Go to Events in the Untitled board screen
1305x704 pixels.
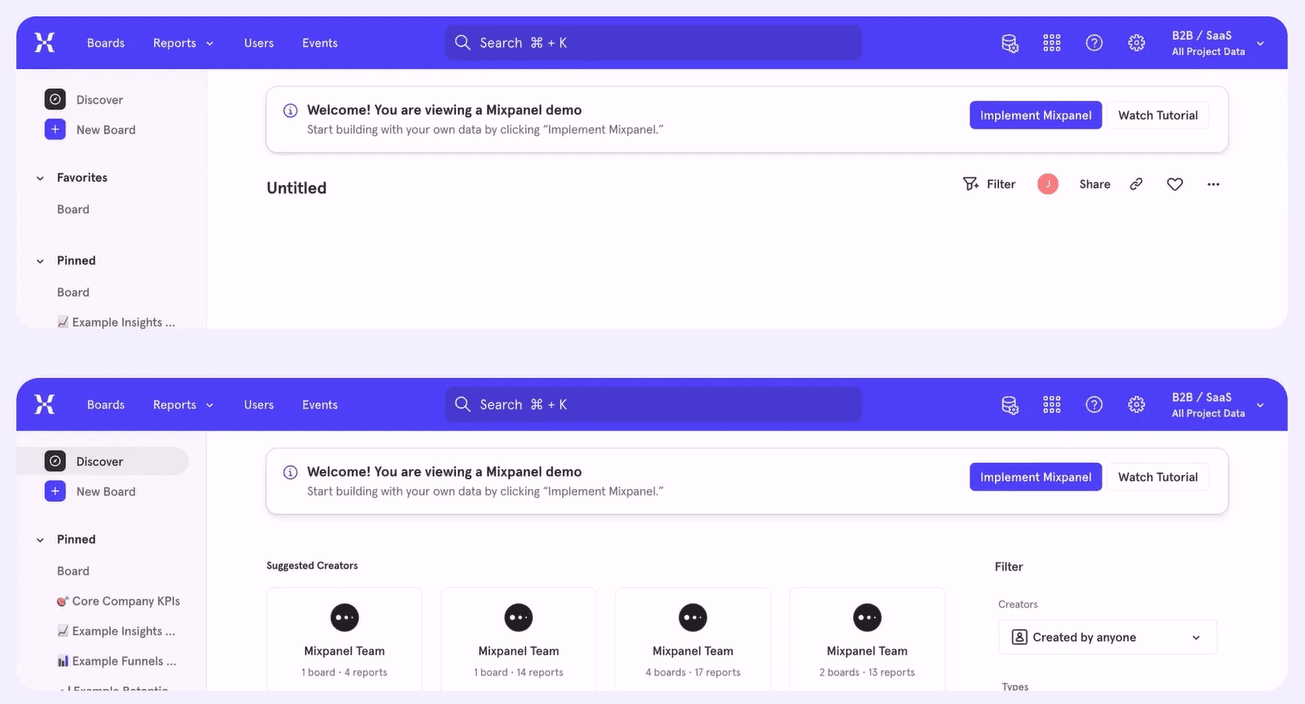(x=320, y=43)
